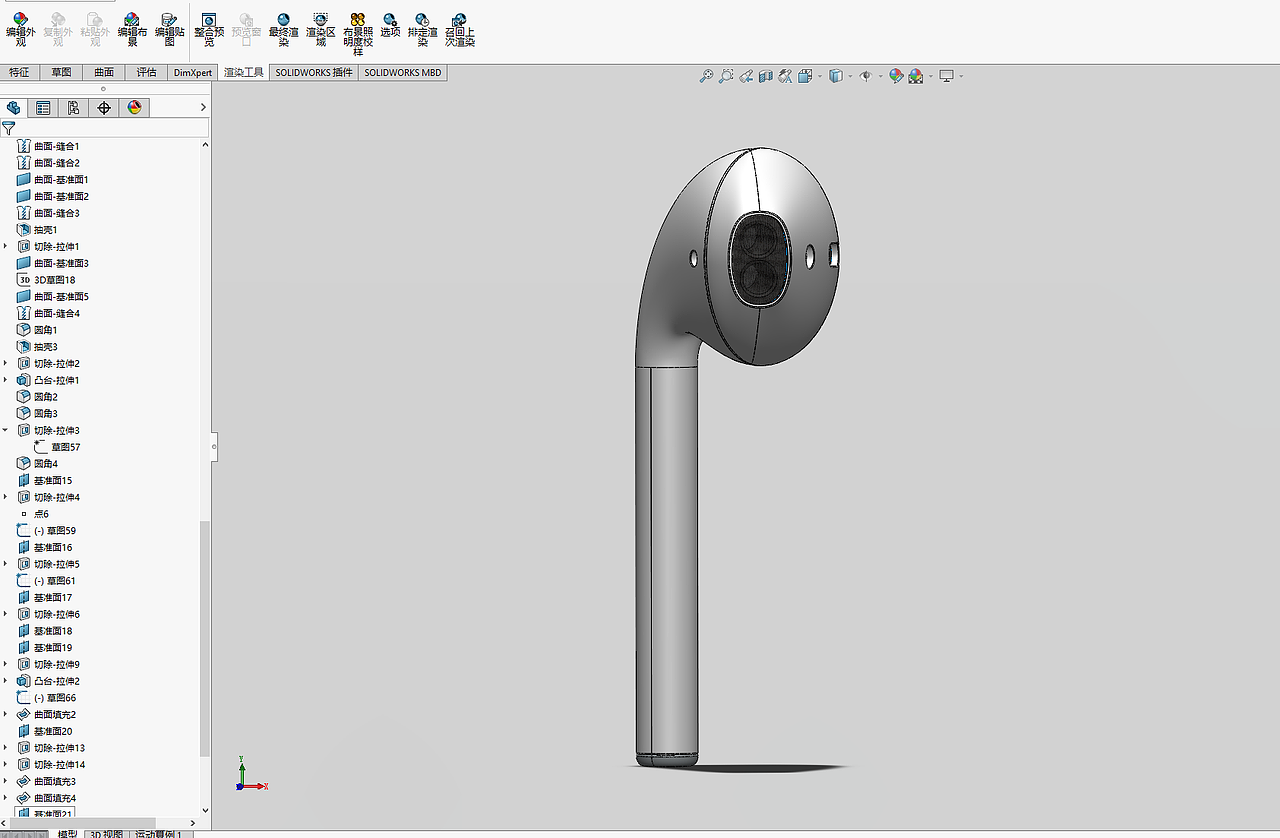The height and width of the screenshot is (838, 1280).
Task: Switch to the 特征 features tab
Action: (x=19, y=71)
